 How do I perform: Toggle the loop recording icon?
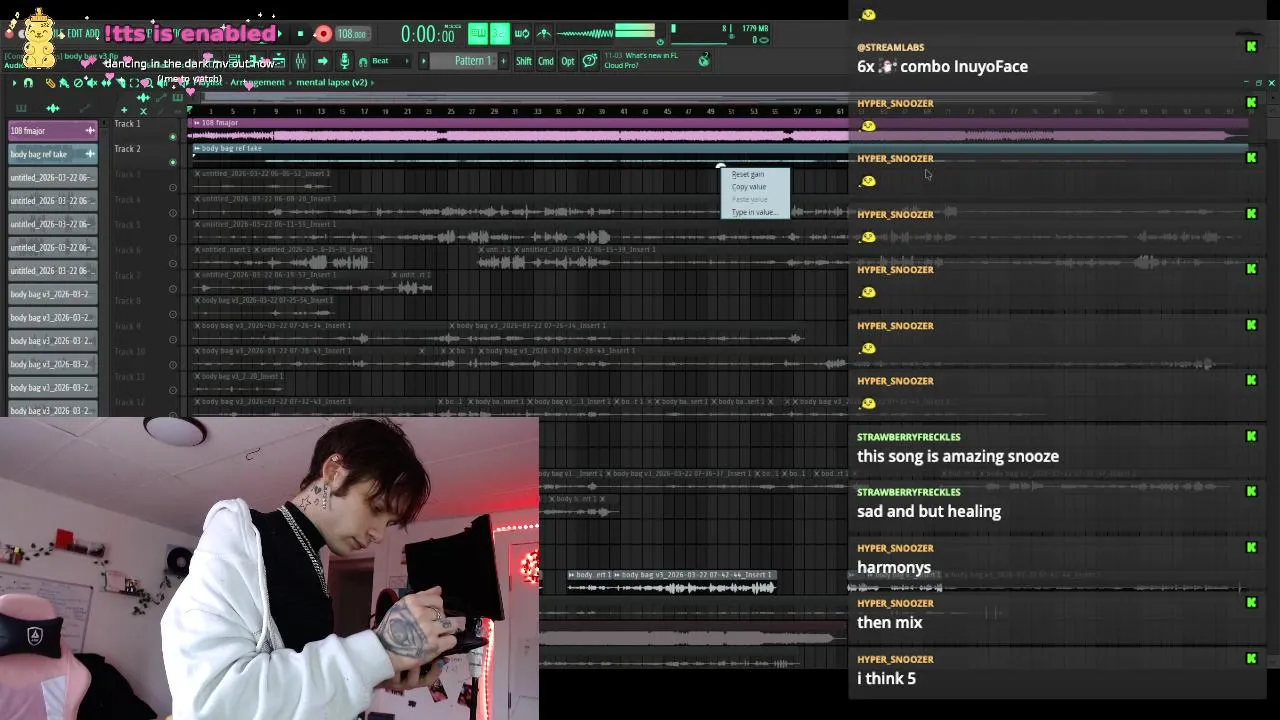522,34
